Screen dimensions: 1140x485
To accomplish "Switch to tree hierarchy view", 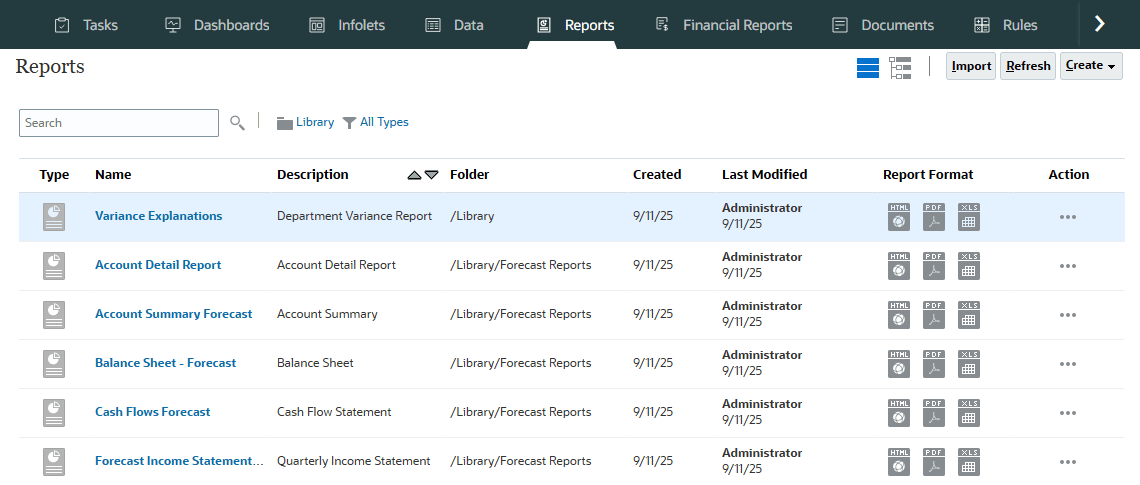I will [x=900, y=67].
